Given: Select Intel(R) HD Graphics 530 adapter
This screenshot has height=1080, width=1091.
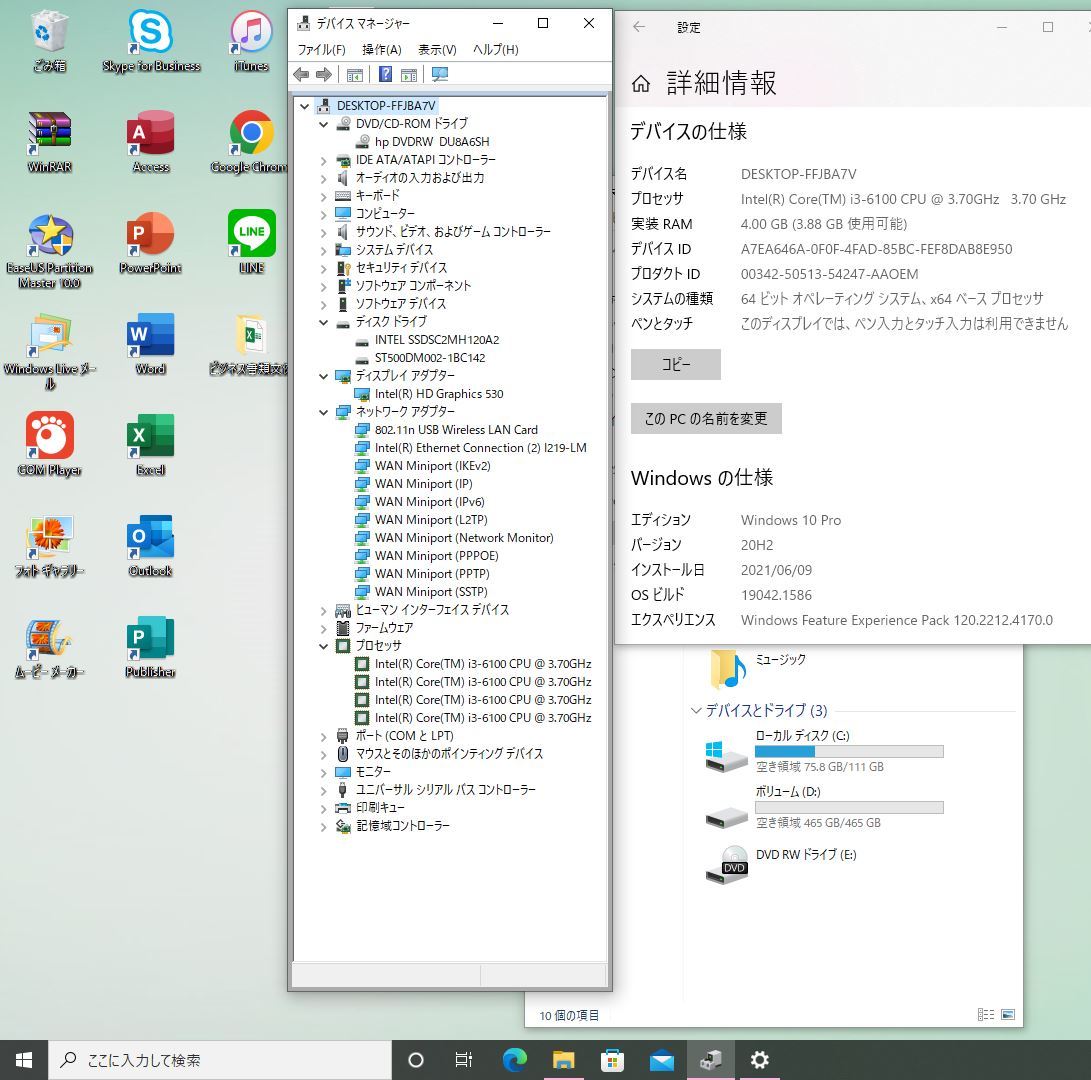Looking at the screenshot, I should click(438, 394).
